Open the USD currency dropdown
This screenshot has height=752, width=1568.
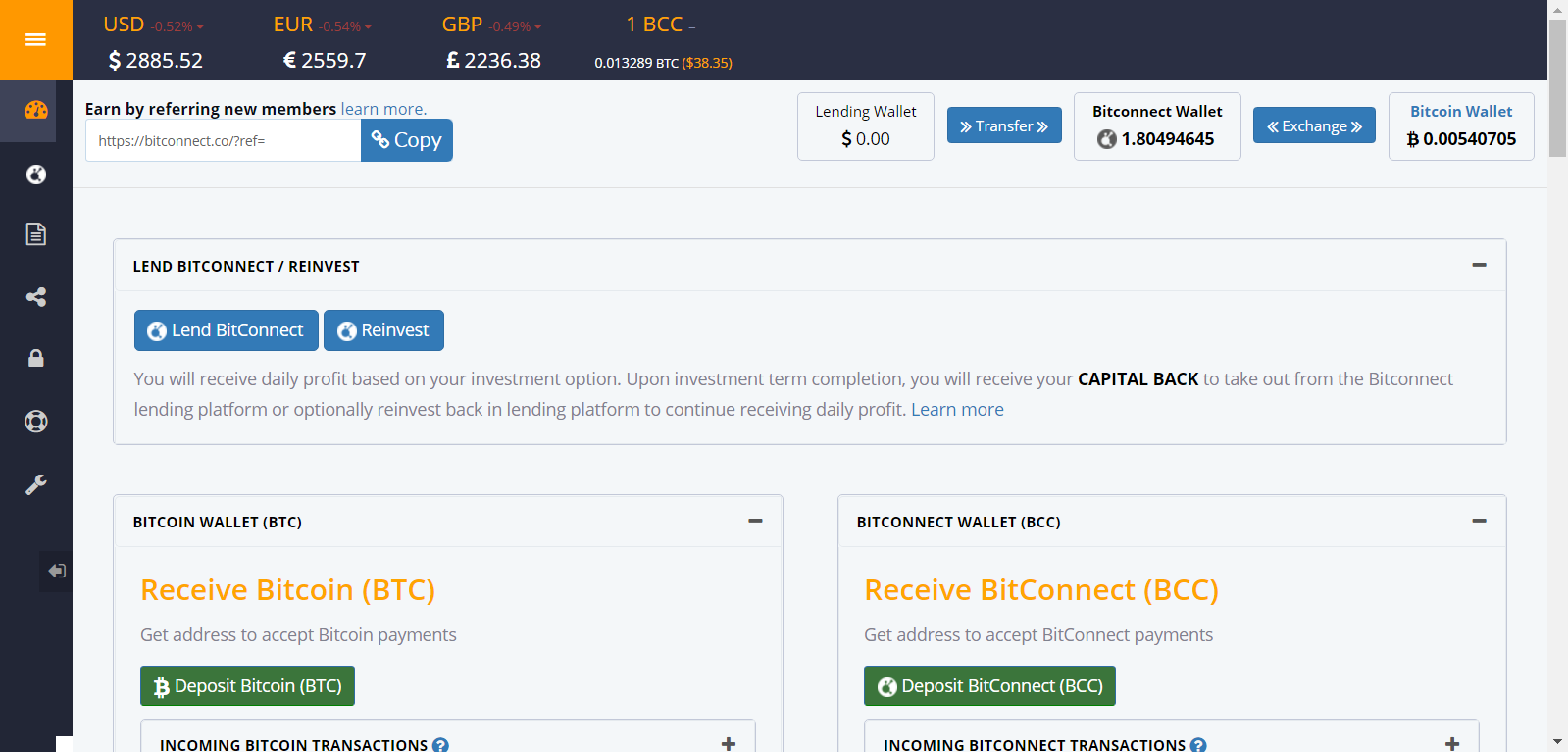tap(200, 26)
